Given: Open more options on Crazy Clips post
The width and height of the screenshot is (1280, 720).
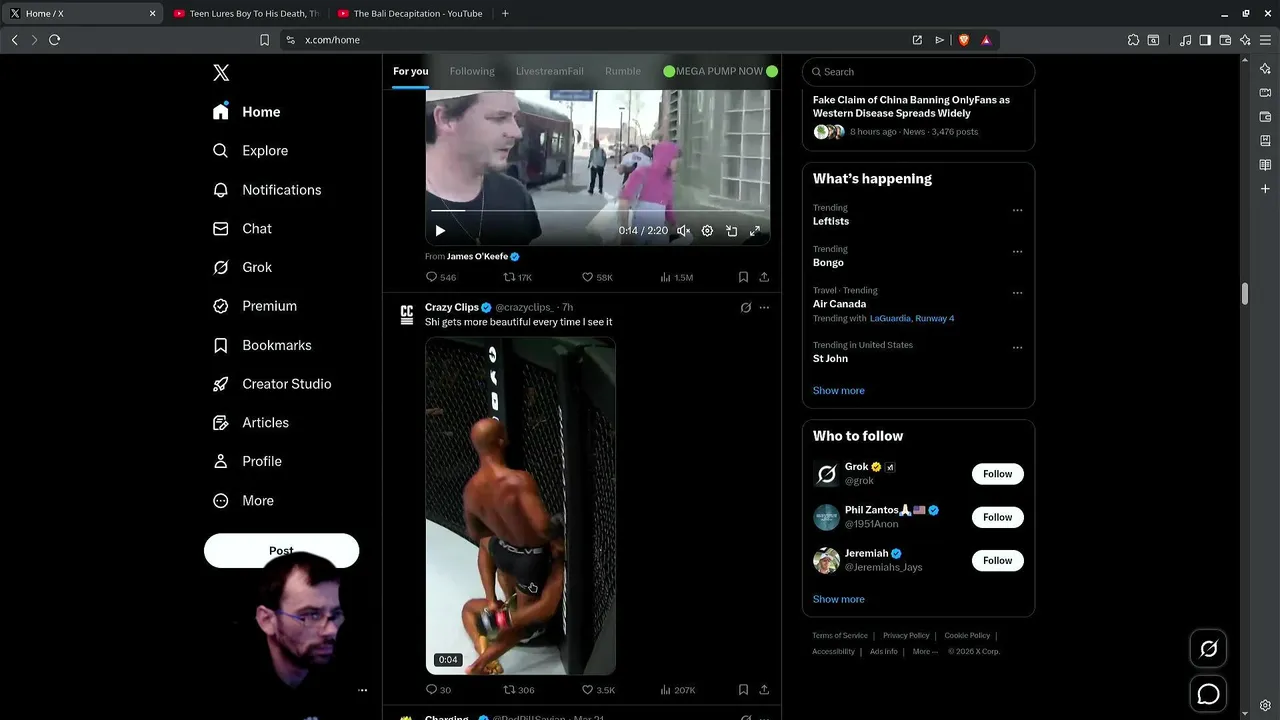Looking at the screenshot, I should 764,308.
